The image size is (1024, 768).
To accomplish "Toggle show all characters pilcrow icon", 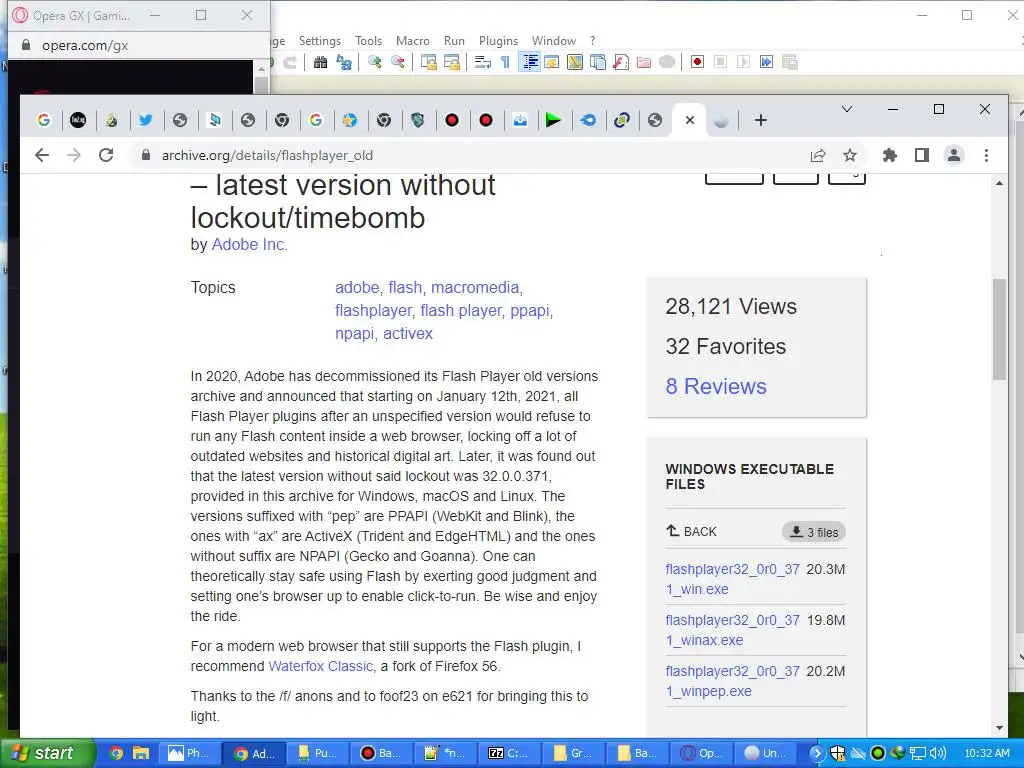I will pyautogui.click(x=505, y=62).
